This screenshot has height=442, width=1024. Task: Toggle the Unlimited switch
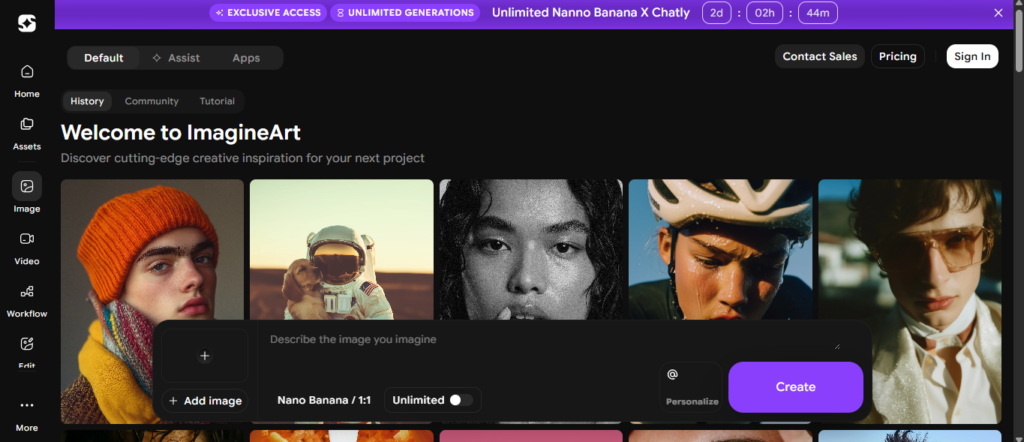coord(460,400)
